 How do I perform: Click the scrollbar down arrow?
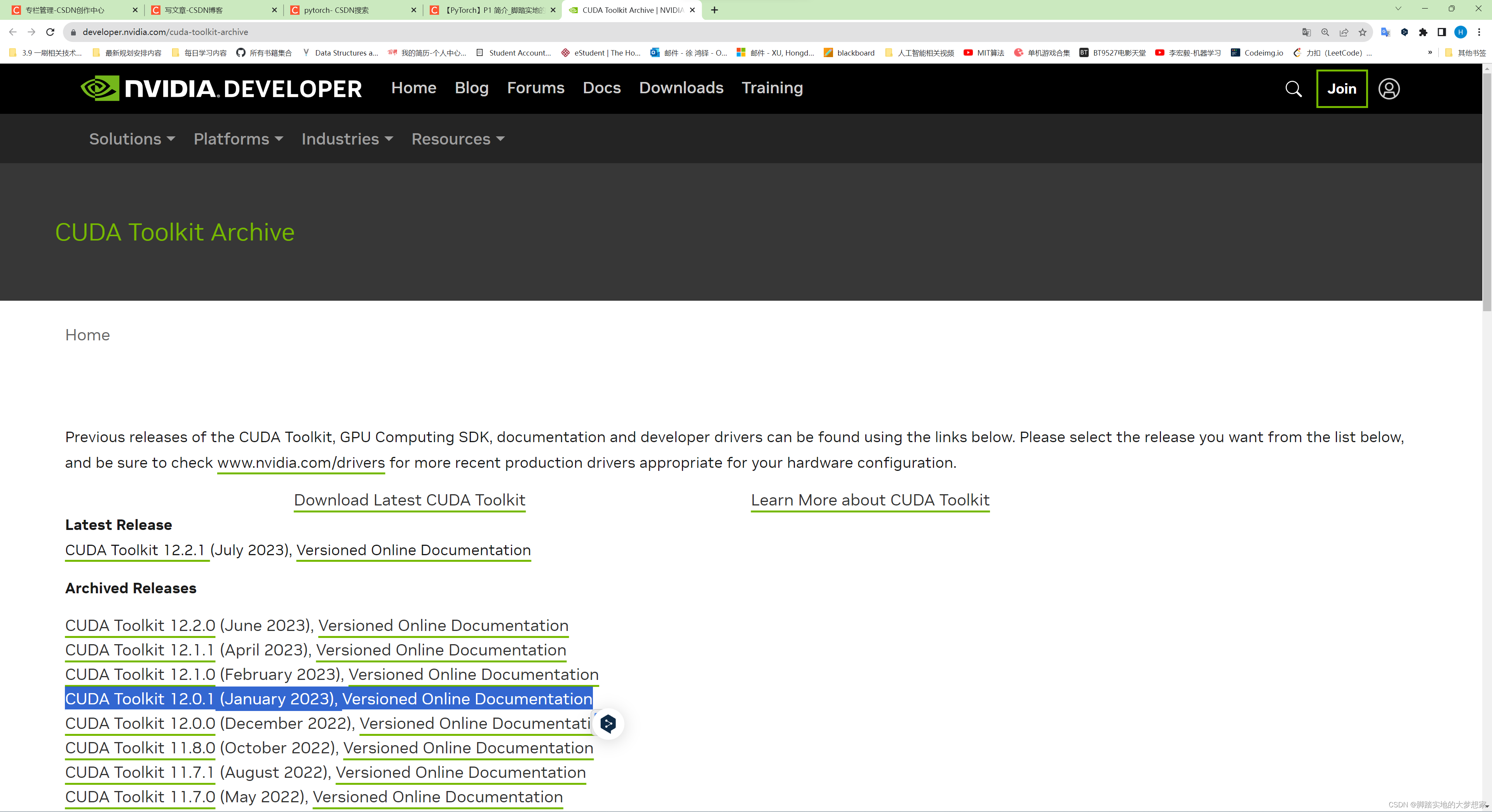coord(1487,806)
